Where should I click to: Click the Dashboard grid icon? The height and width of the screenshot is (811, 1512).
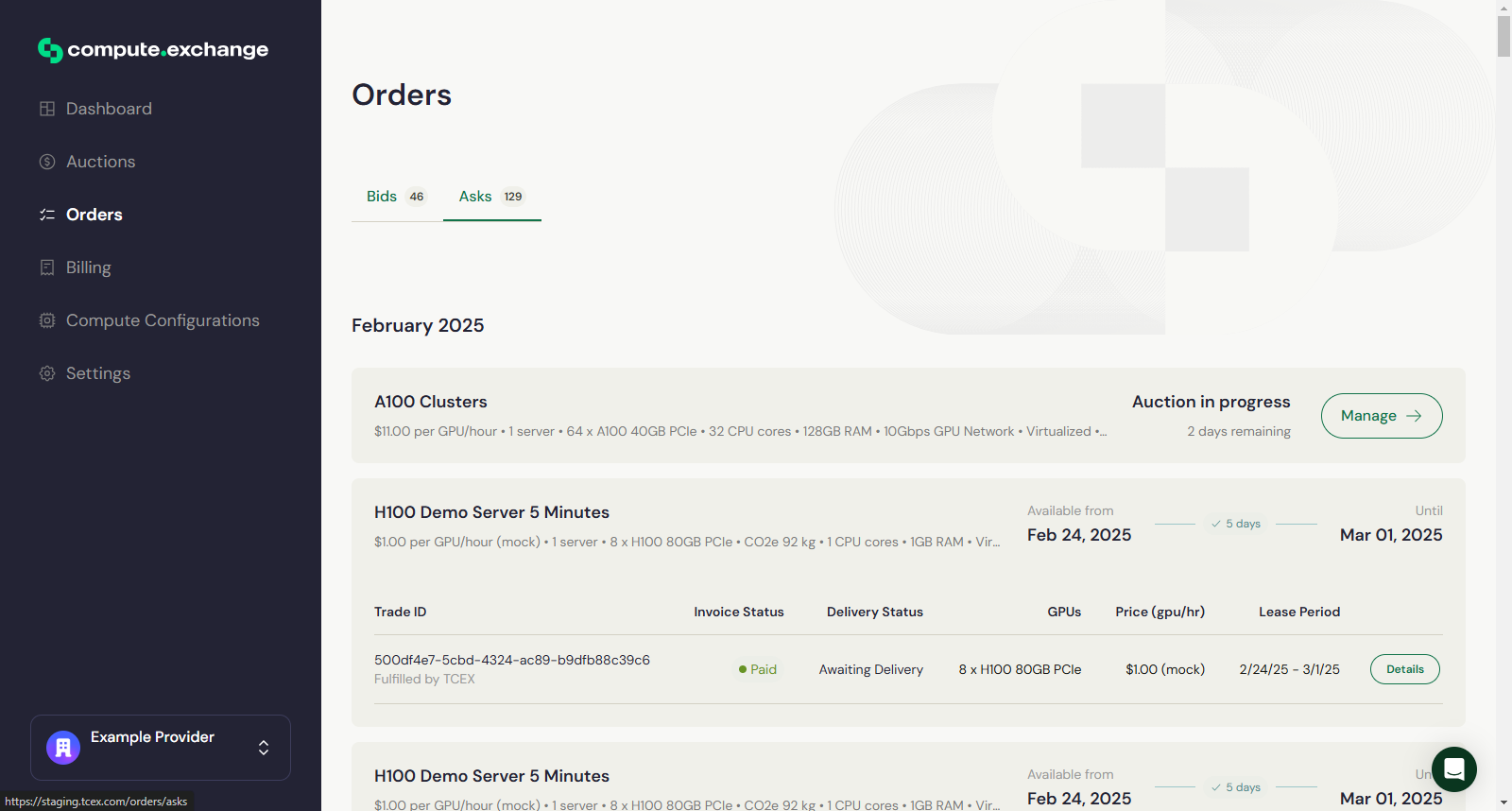point(47,109)
